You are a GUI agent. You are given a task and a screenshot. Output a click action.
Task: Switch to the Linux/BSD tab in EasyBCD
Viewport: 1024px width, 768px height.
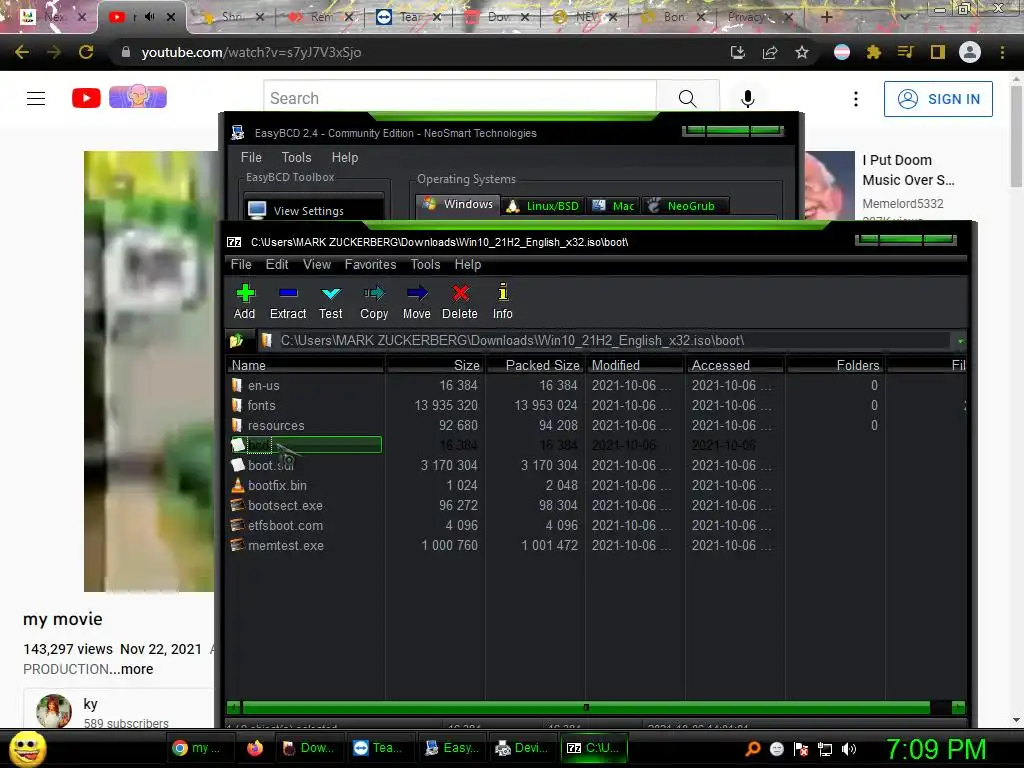pyautogui.click(x=543, y=206)
